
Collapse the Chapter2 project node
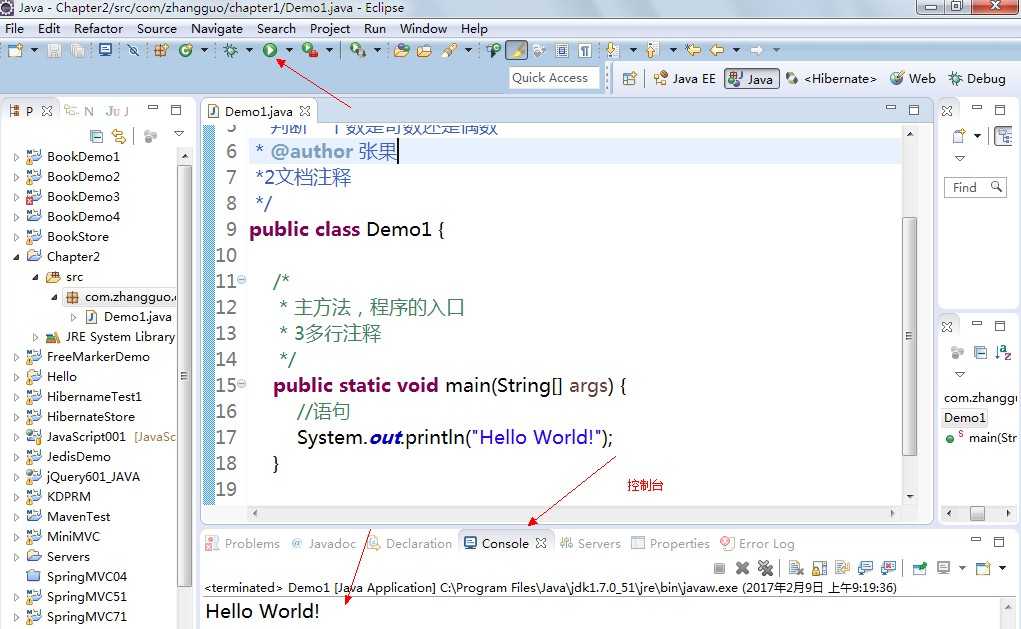click(16, 257)
